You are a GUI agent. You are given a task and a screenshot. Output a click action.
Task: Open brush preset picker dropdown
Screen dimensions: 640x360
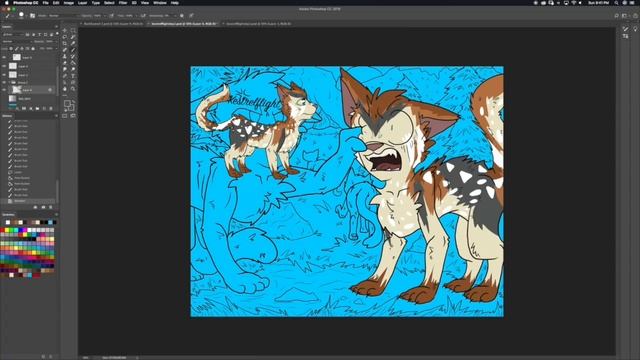tap(27, 16)
